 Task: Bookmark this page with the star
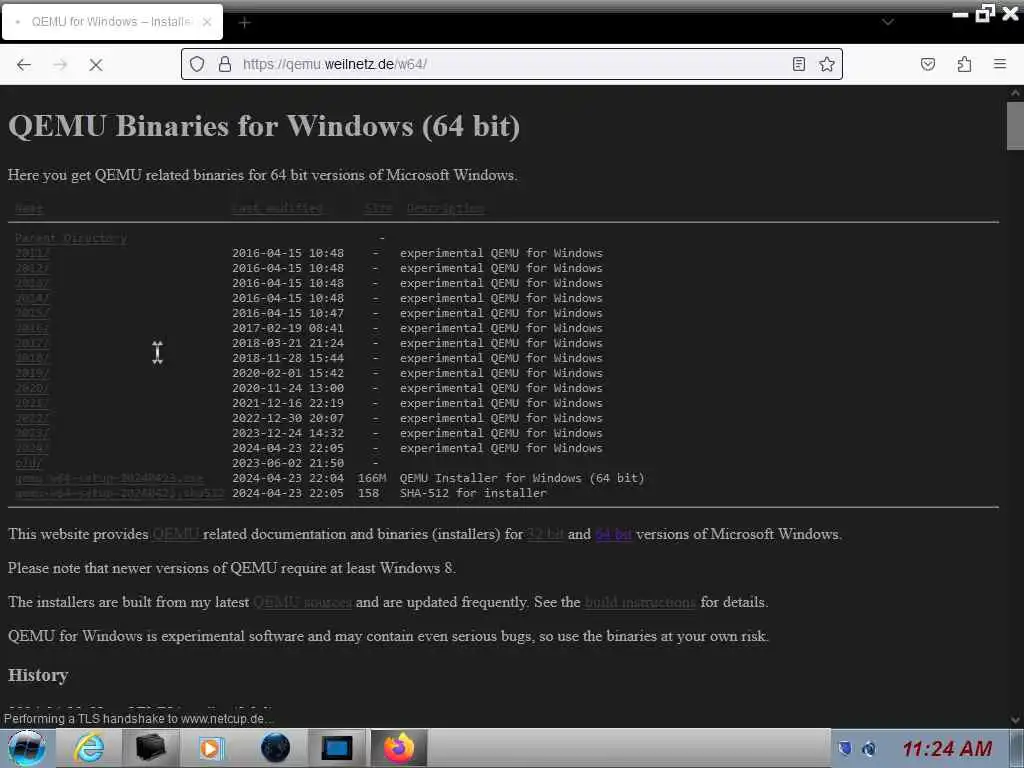(827, 64)
